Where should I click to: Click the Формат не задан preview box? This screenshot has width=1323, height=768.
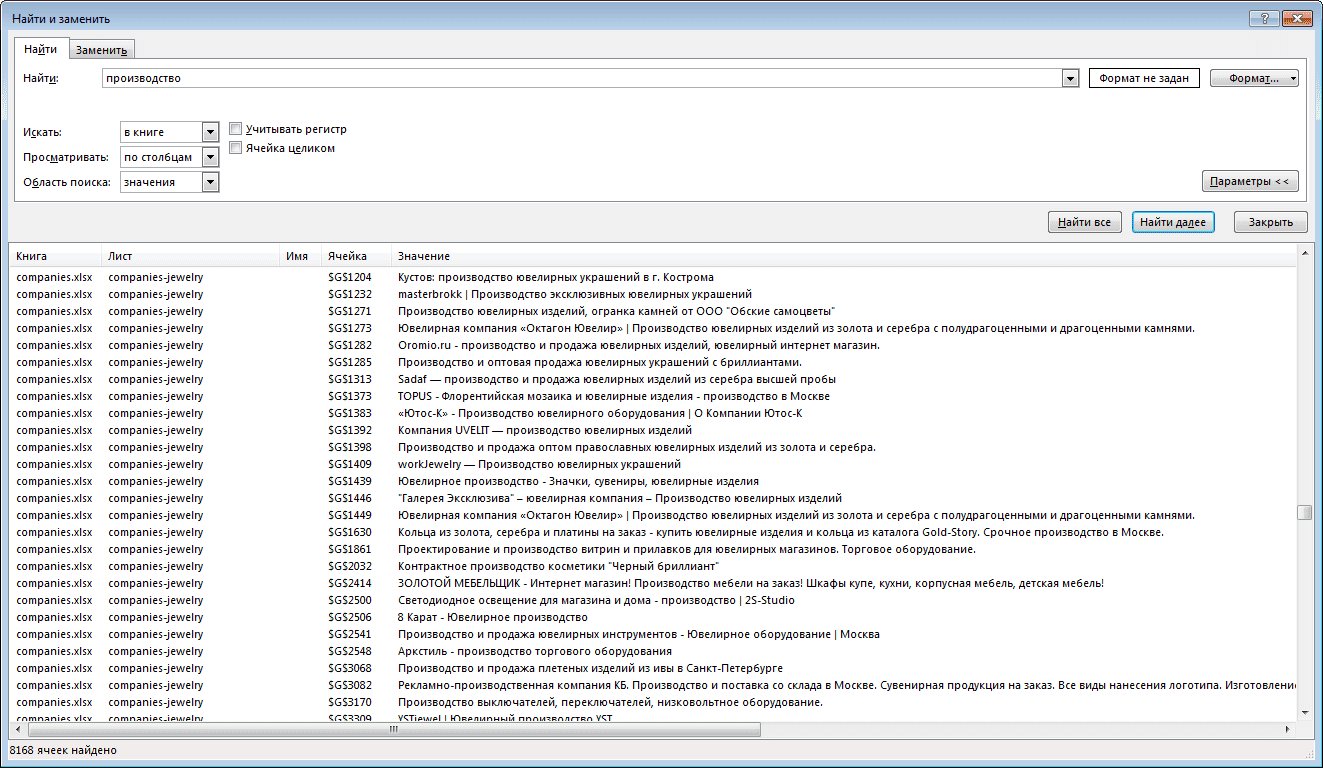(x=1144, y=78)
